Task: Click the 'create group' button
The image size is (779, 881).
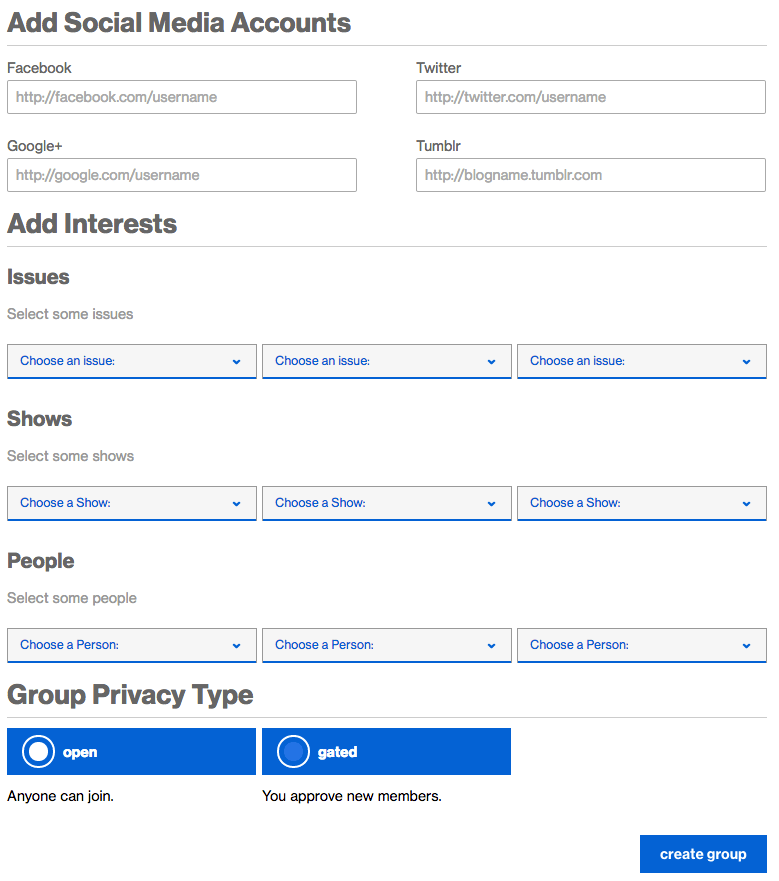Action: tap(703, 854)
